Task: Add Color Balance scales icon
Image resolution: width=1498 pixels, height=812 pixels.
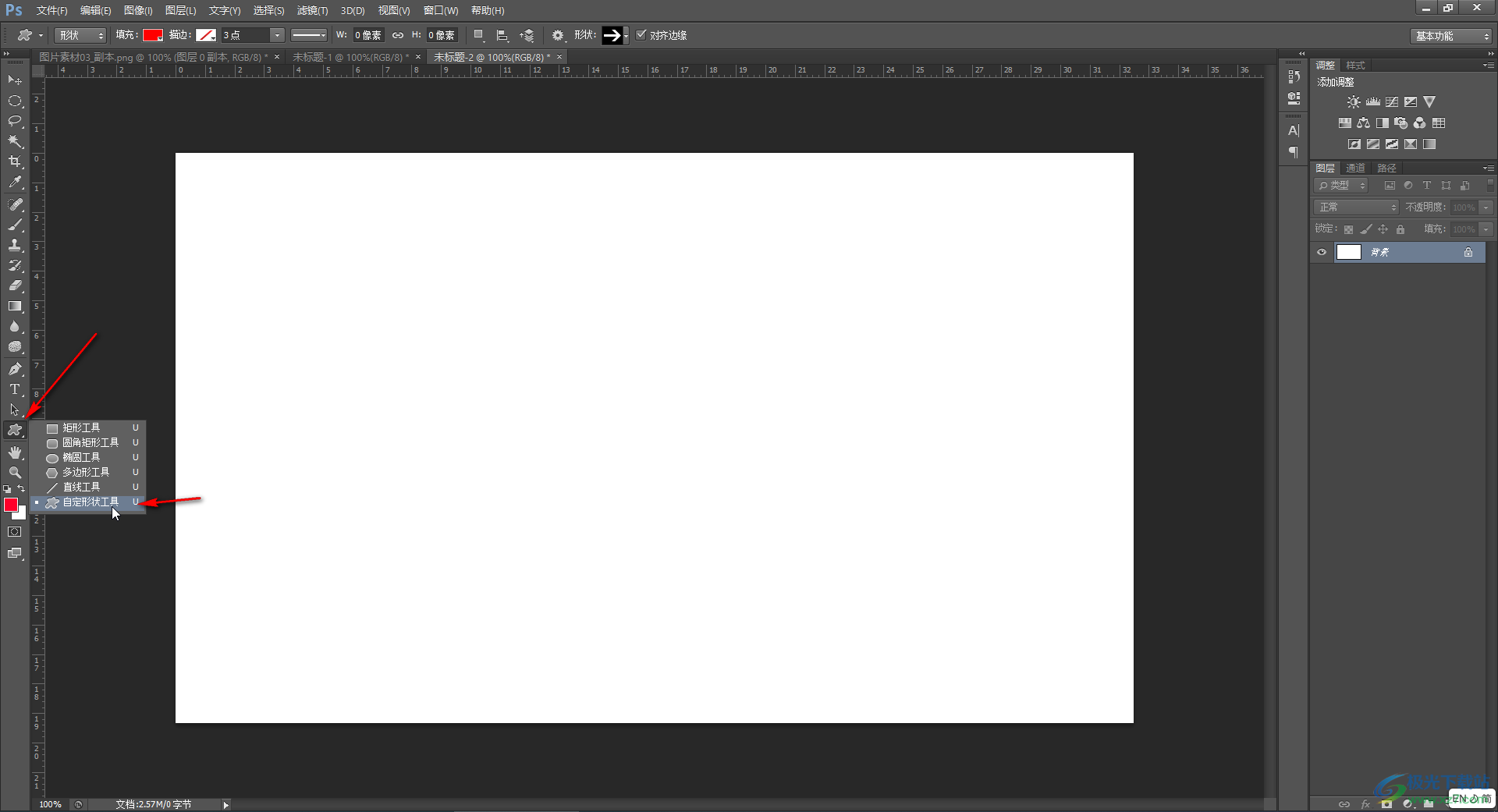Action: tap(1364, 123)
